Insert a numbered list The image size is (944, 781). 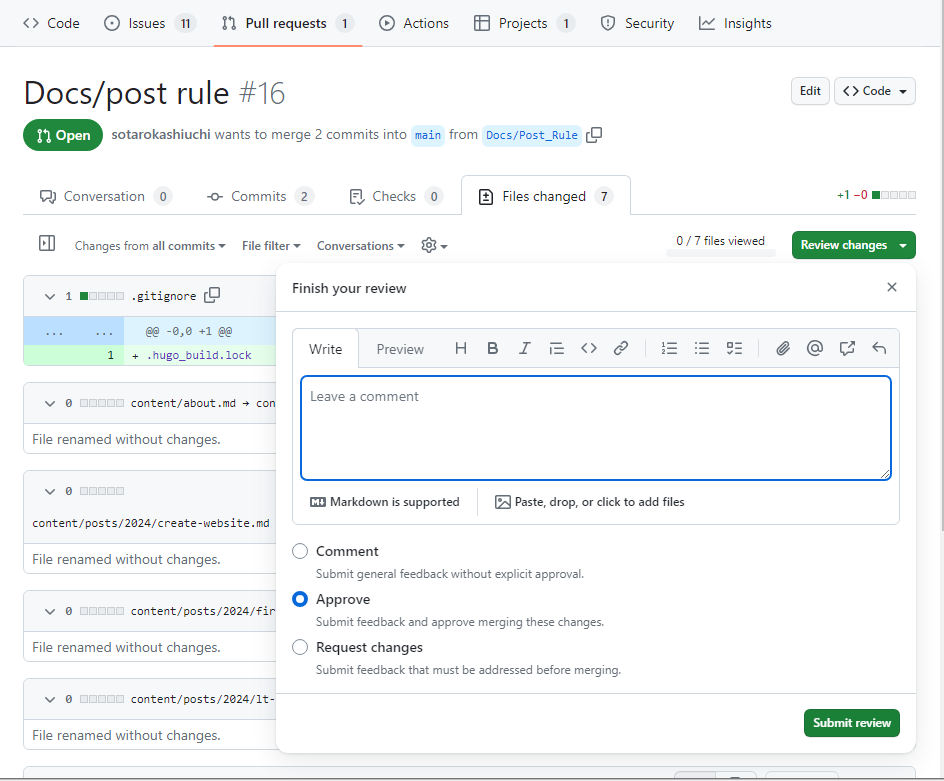pos(669,348)
